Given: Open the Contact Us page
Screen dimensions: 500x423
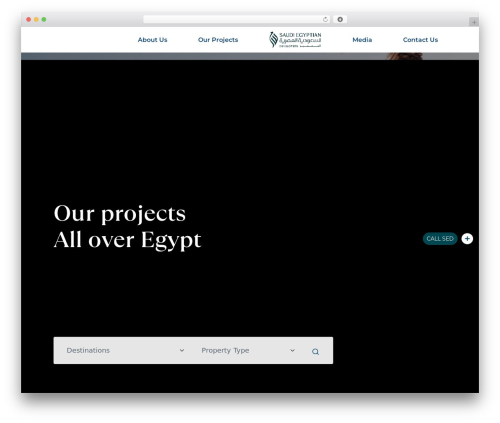Looking at the screenshot, I should (x=420, y=40).
